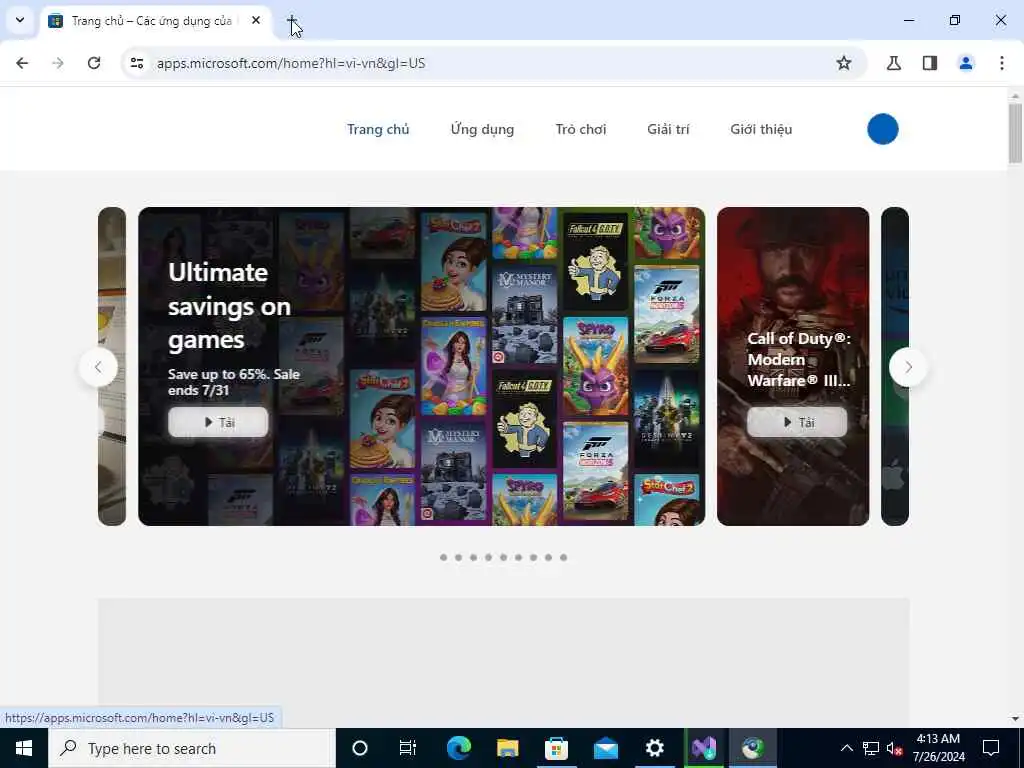Image resolution: width=1024 pixels, height=768 pixels.
Task: Open the Giải trí navigation link
Action: click(x=668, y=129)
